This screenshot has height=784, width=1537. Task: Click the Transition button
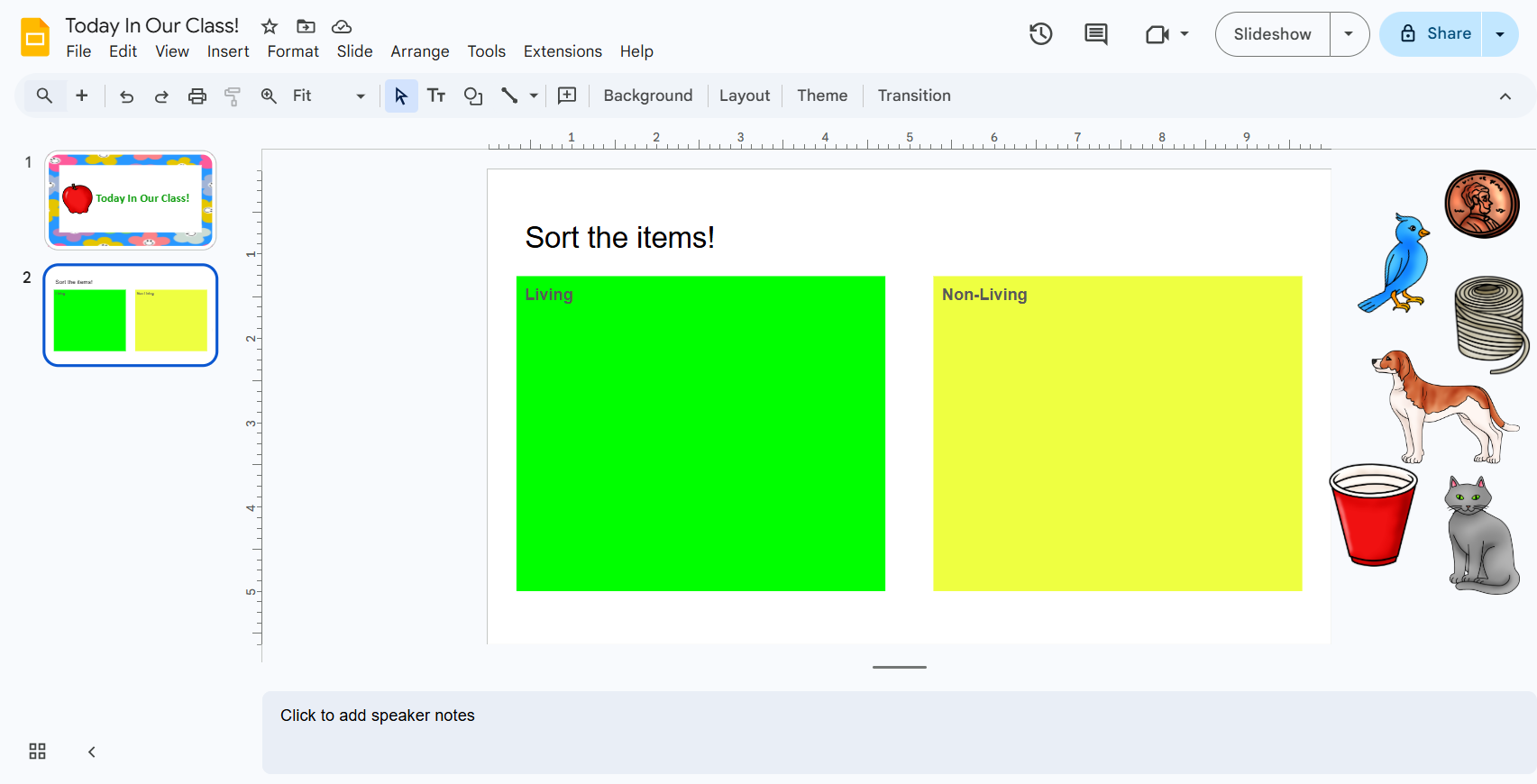pyautogui.click(x=913, y=96)
